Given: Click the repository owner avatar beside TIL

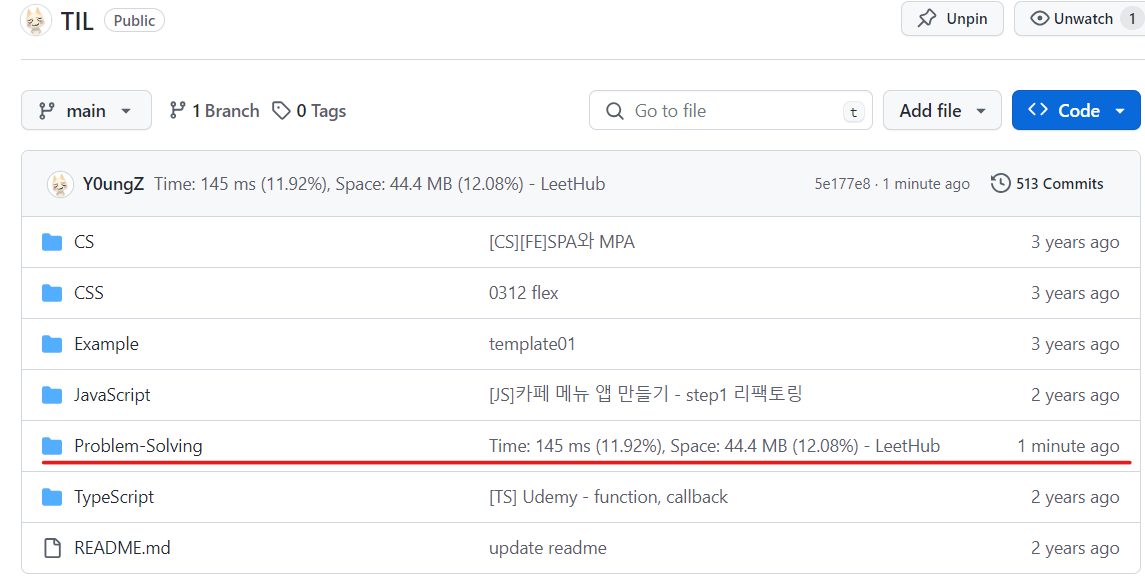Looking at the screenshot, I should [x=36, y=20].
